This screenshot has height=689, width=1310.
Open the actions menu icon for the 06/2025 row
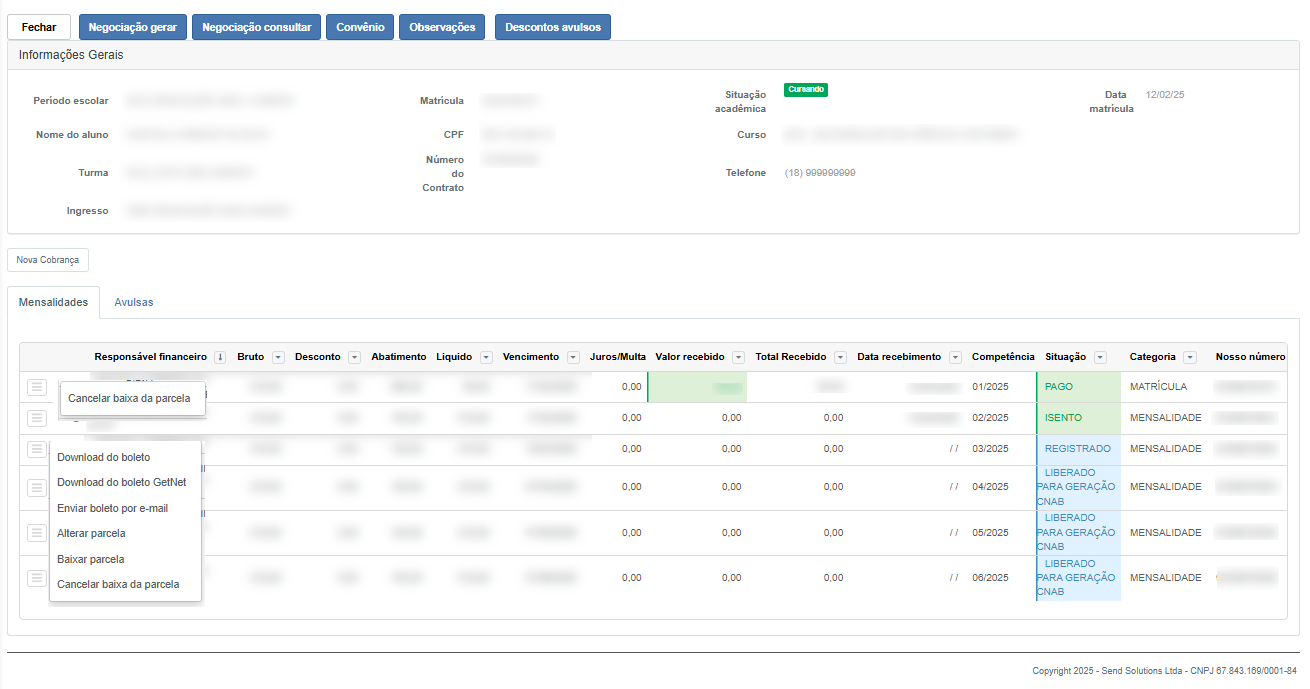coord(37,578)
